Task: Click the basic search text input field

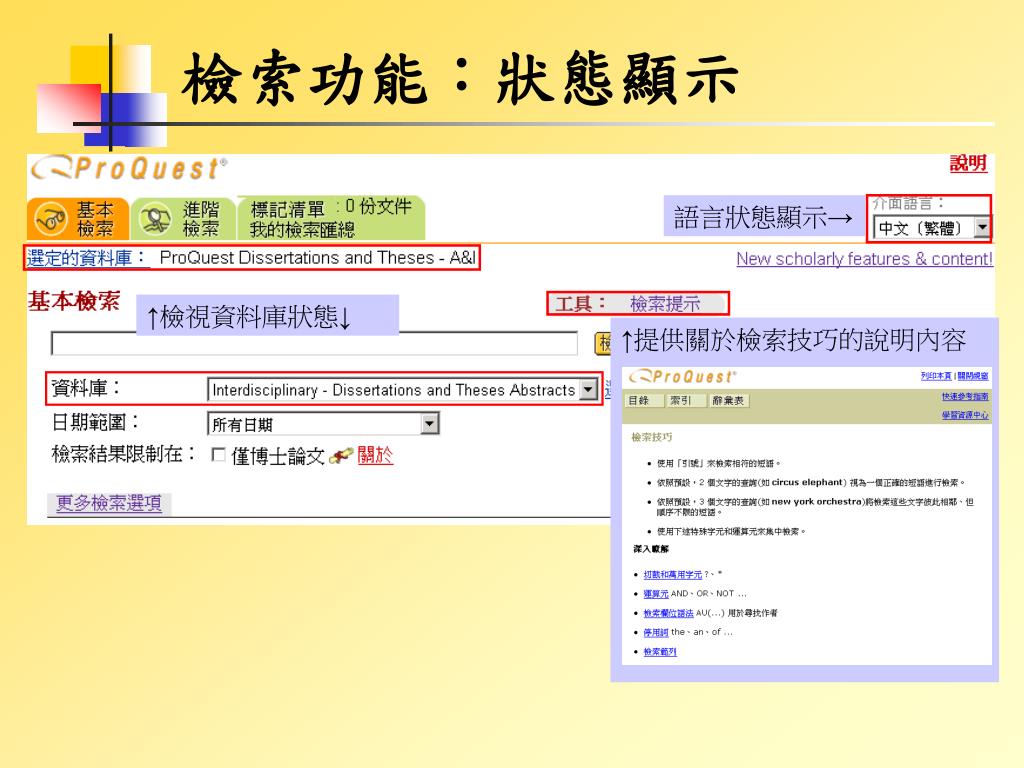Action: tap(314, 344)
